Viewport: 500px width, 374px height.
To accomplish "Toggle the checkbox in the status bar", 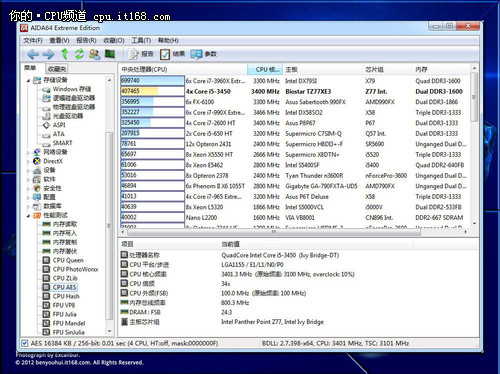I will pyautogui.click(x=24, y=343).
